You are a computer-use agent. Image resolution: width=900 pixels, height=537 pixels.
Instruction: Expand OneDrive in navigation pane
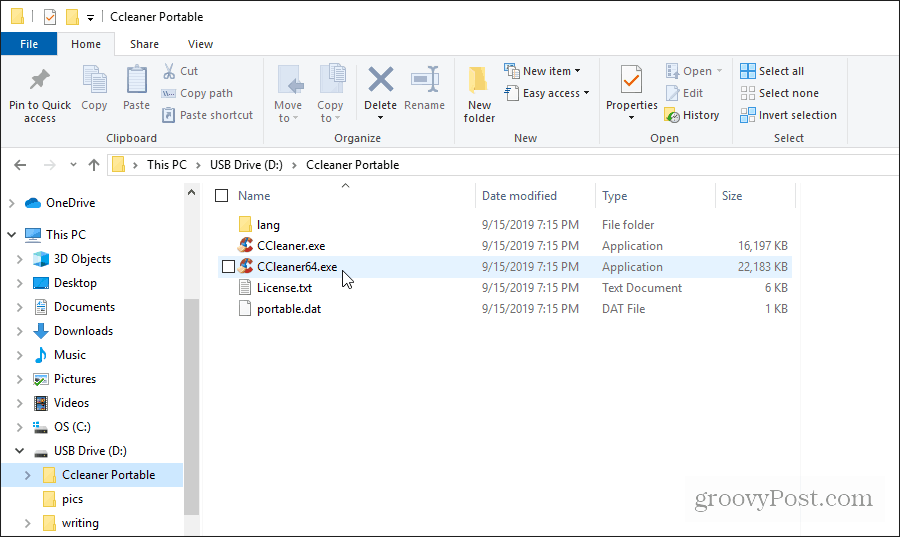(x=11, y=203)
